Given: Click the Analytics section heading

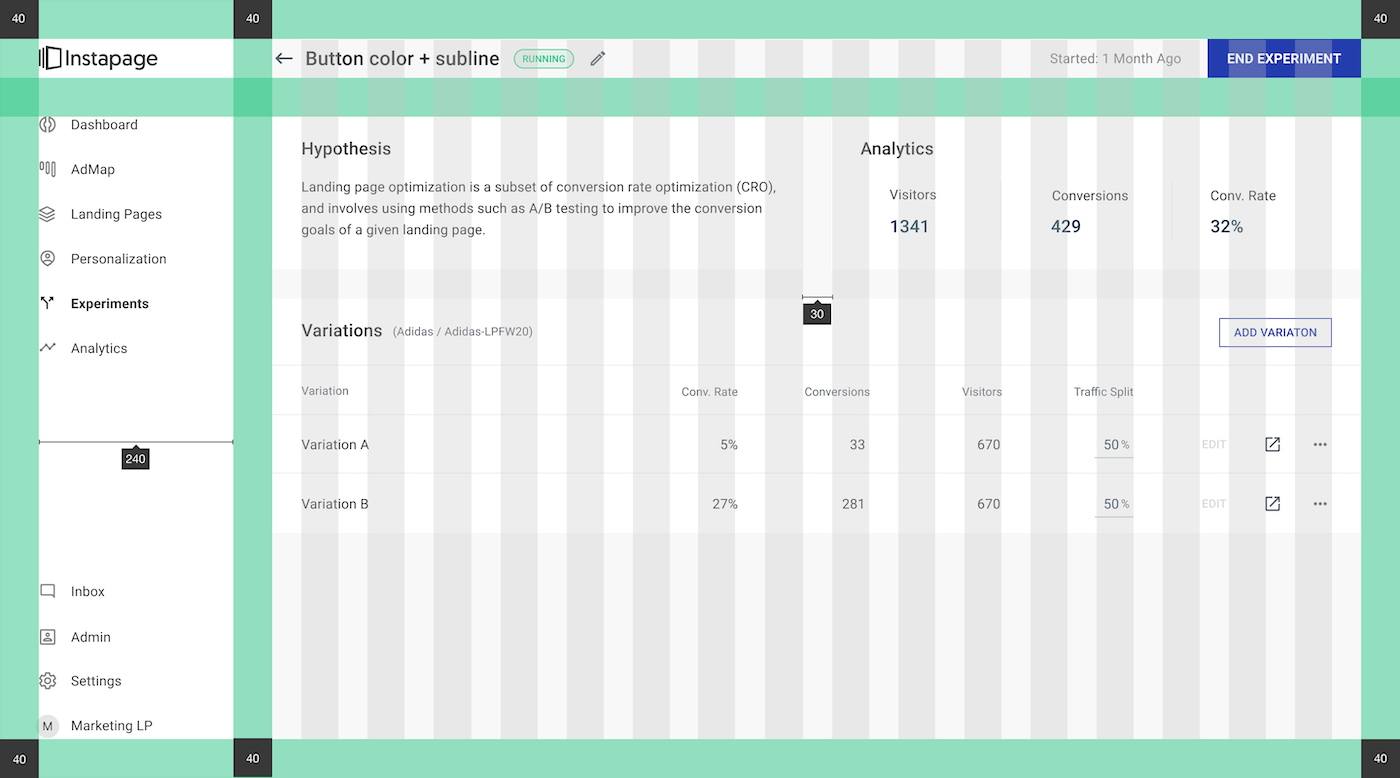Looking at the screenshot, I should tap(897, 148).
